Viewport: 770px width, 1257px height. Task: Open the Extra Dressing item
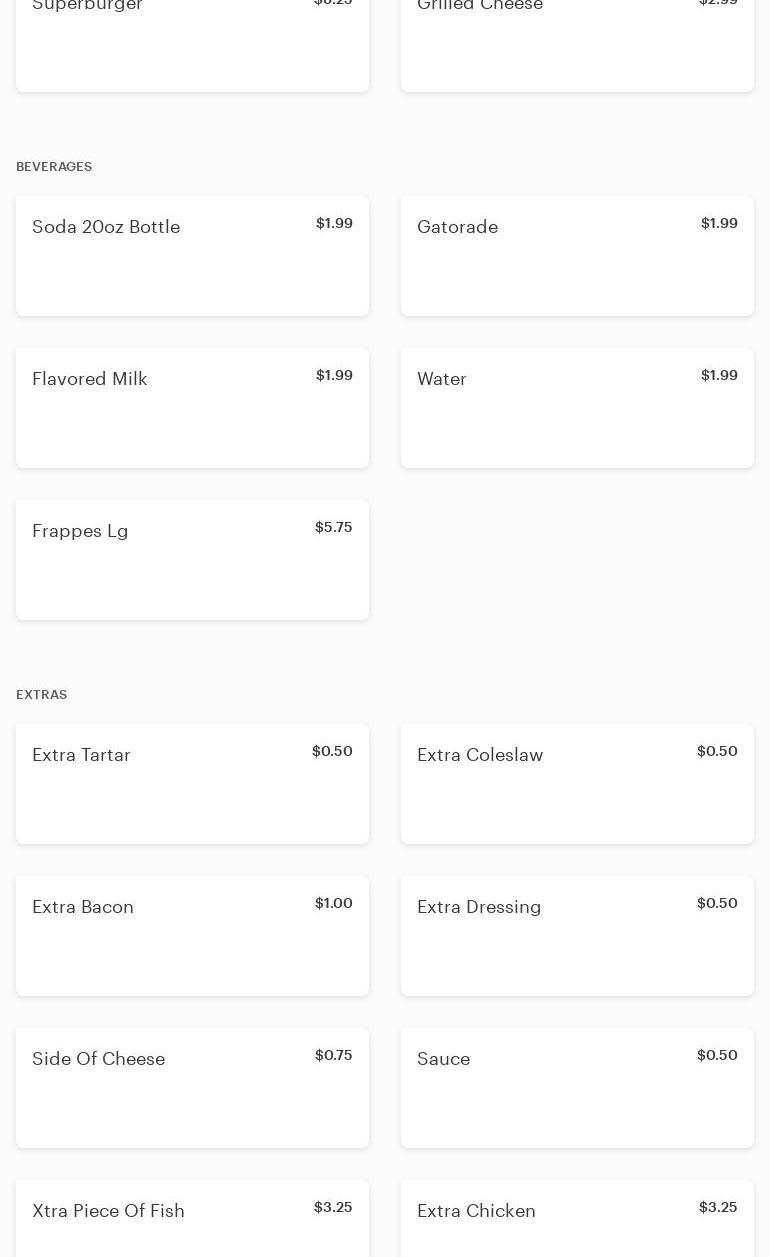577,936
